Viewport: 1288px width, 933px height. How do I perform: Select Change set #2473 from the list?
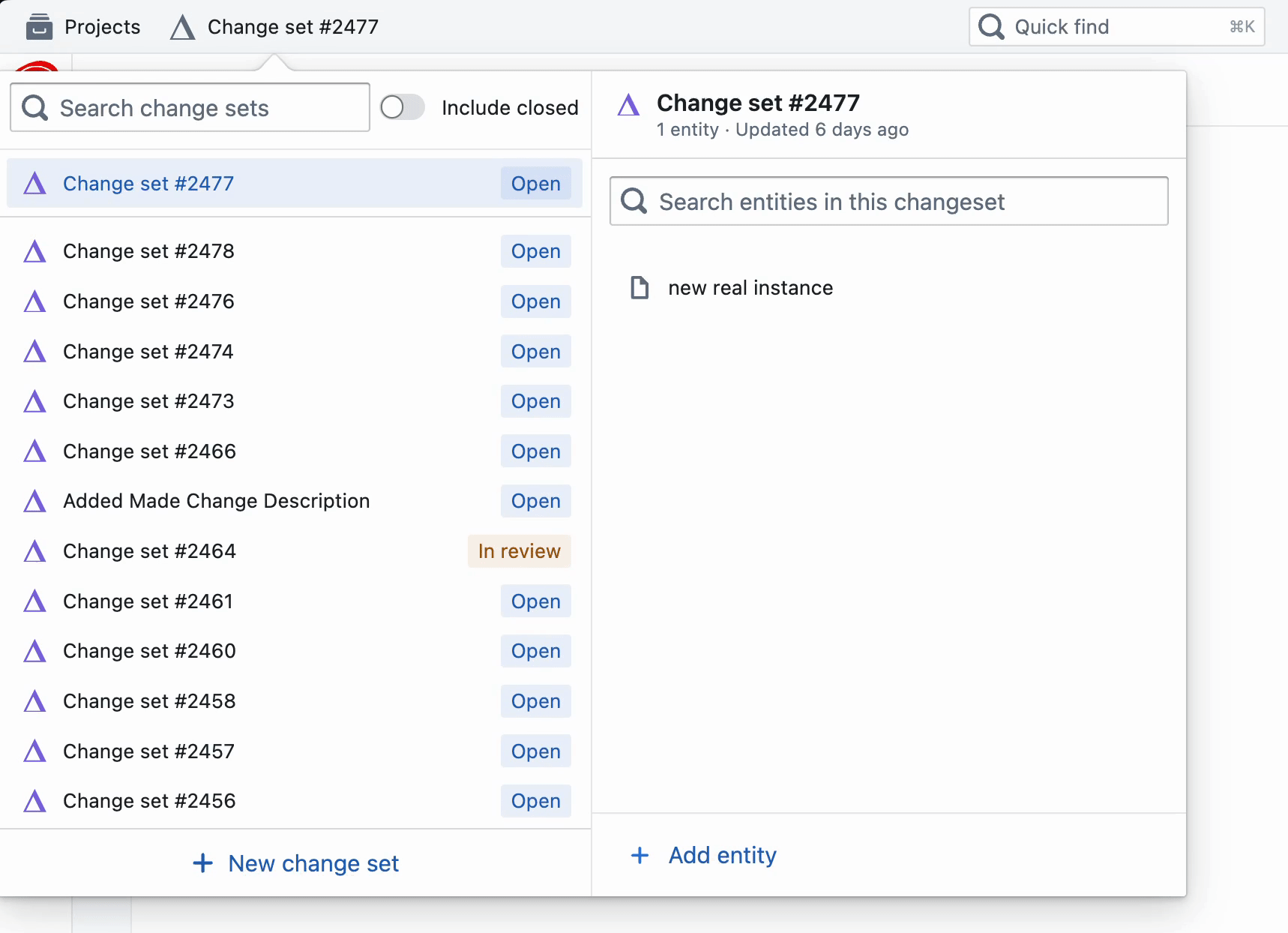148,401
